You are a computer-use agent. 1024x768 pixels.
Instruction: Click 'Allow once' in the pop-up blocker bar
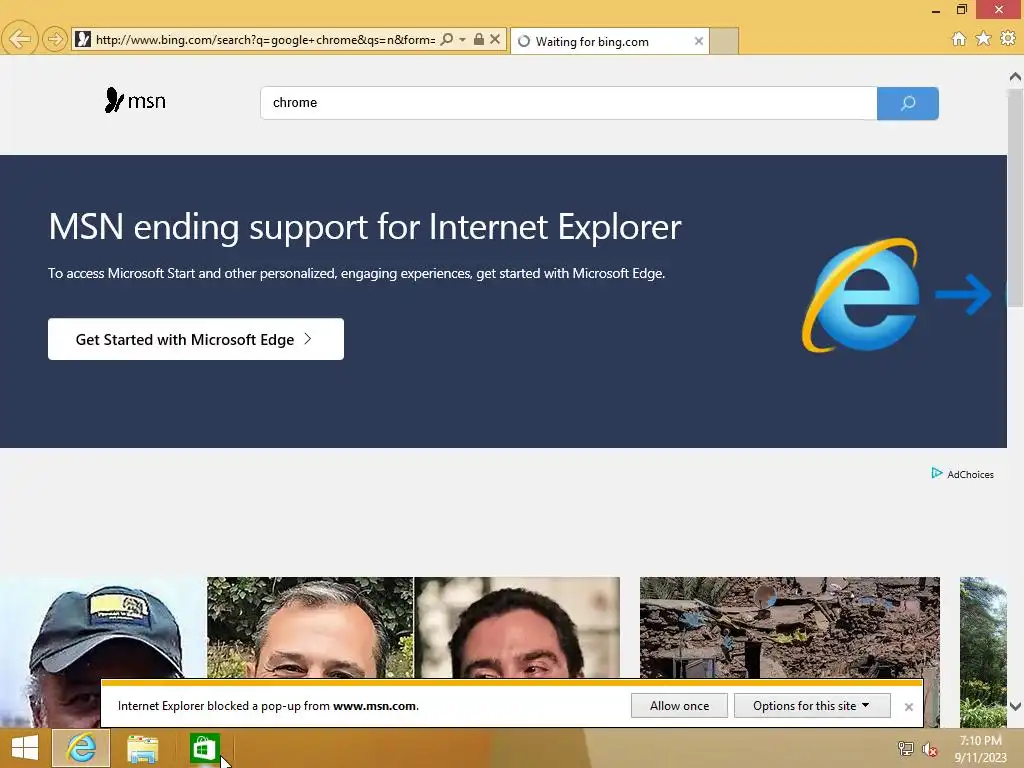click(679, 706)
